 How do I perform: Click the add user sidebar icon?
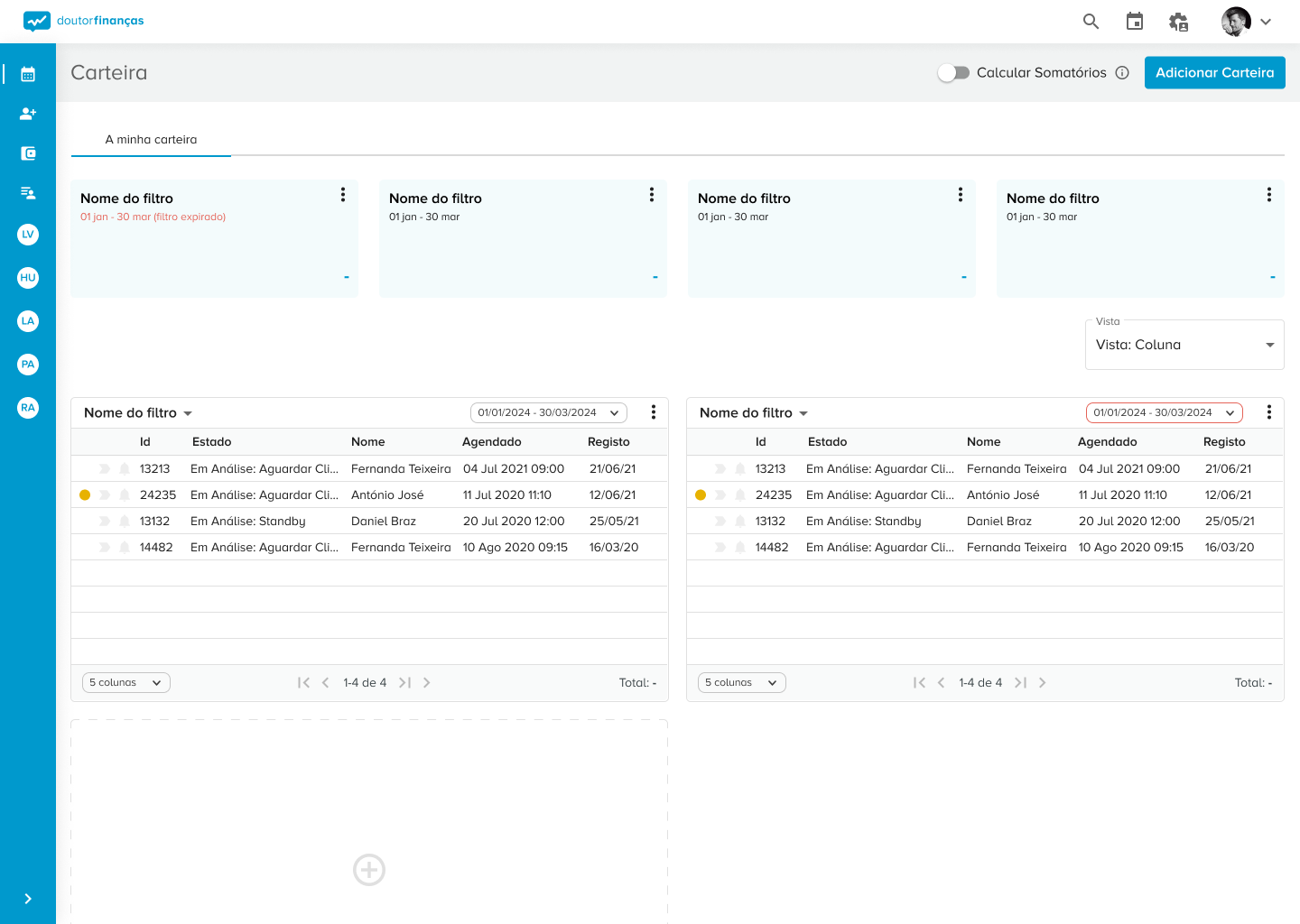click(x=28, y=114)
